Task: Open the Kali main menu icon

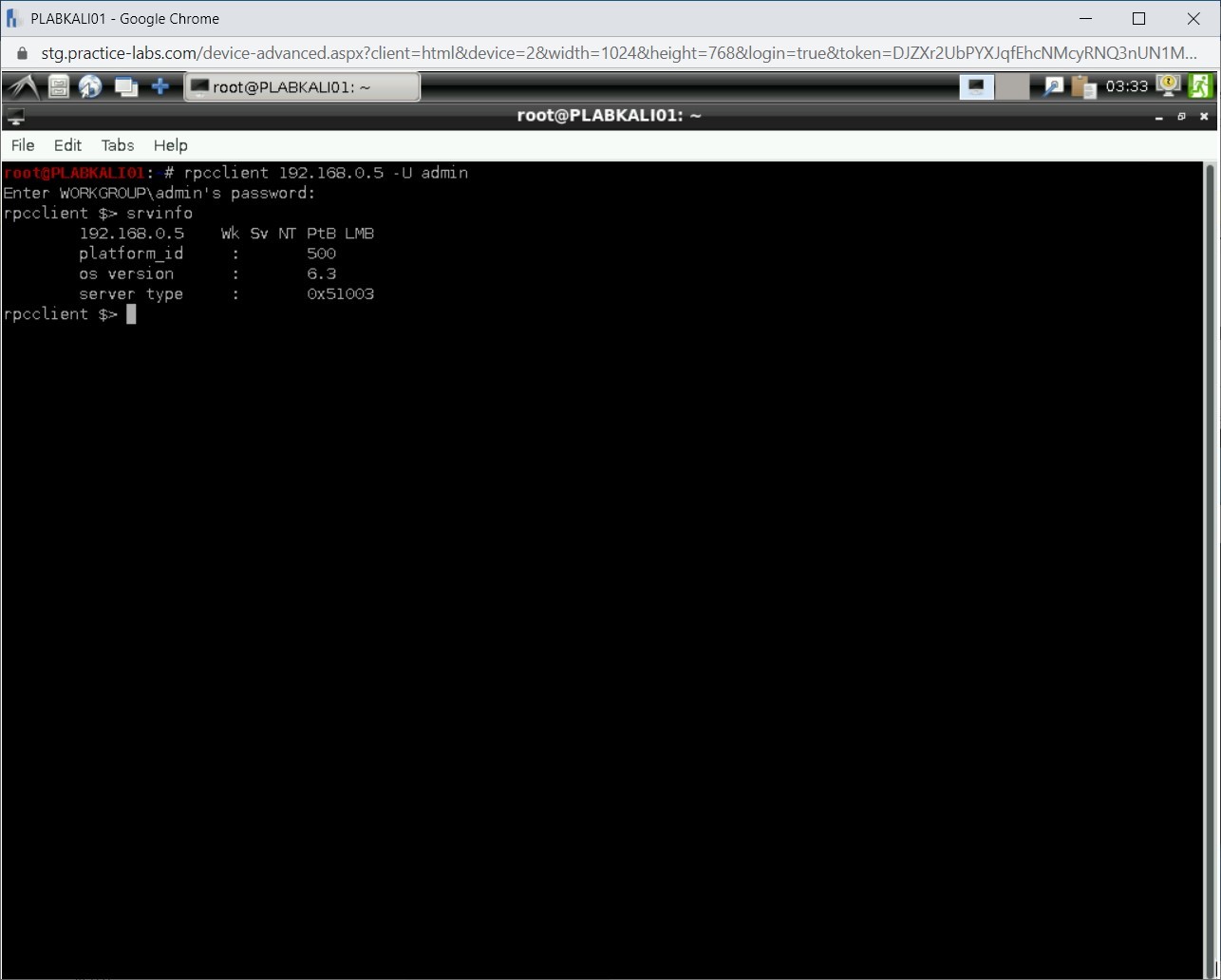Action: [22, 86]
